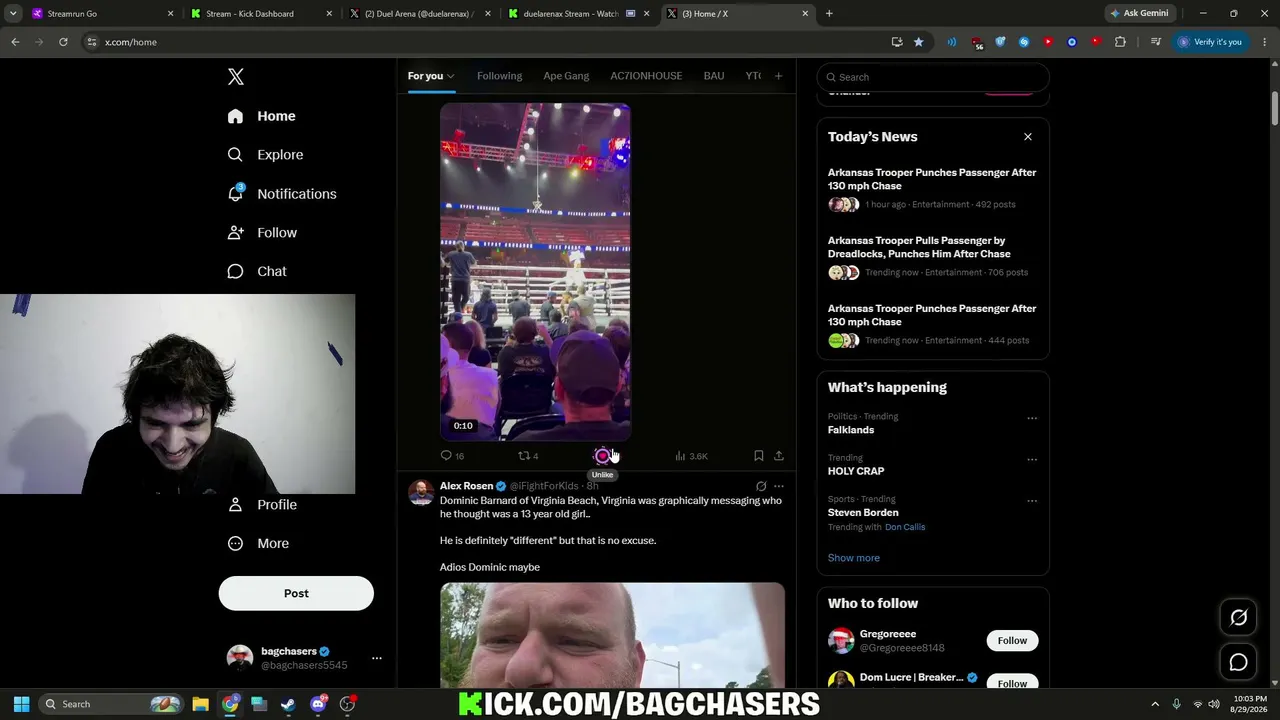This screenshot has width=1280, height=720.
Task: Open the floating Grok button
Action: (1238, 618)
